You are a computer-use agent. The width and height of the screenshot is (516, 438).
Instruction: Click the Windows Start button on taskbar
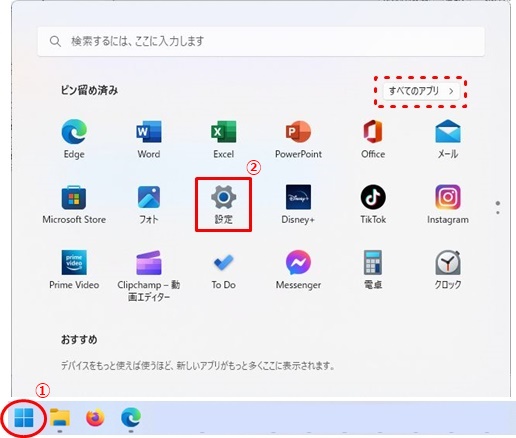[x=24, y=417]
